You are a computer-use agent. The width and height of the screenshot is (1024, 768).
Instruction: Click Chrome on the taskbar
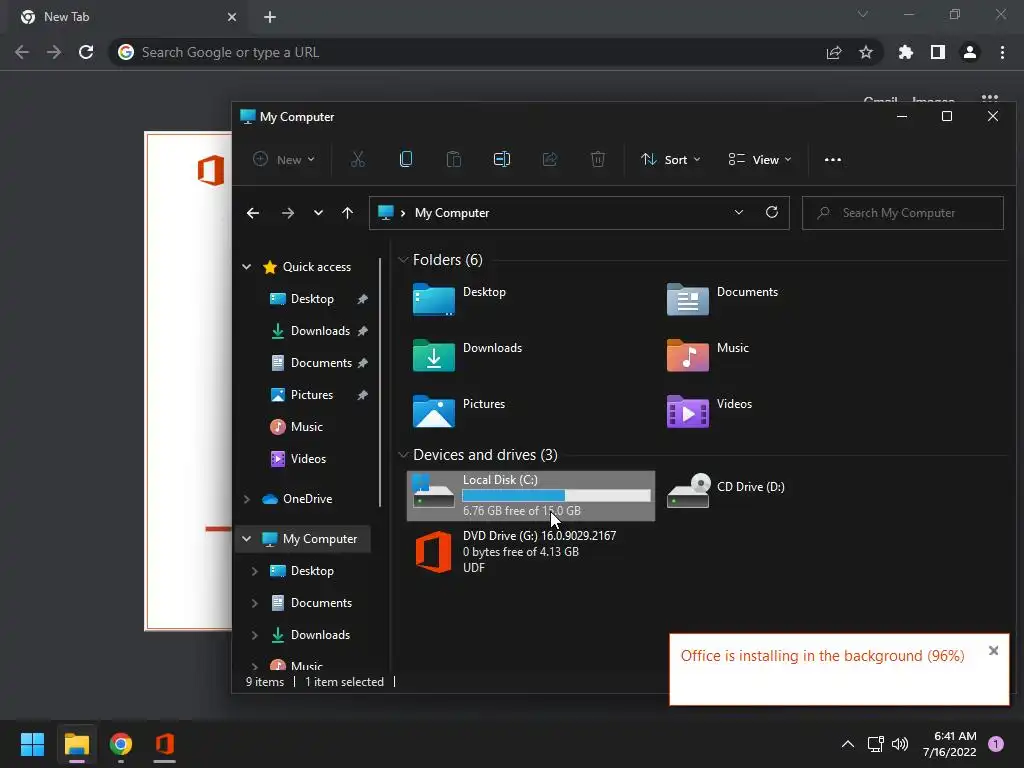point(121,744)
